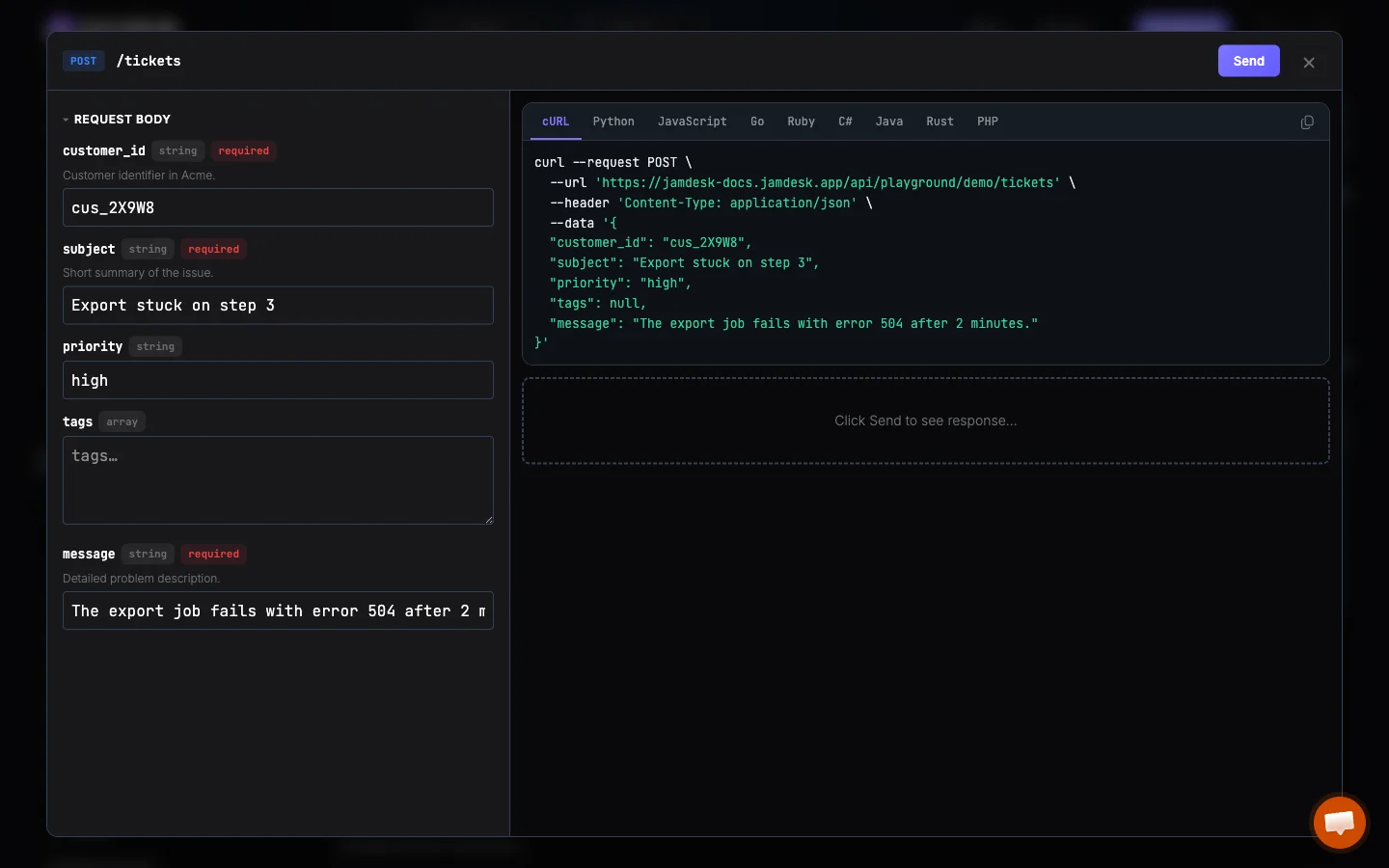This screenshot has height=868, width=1389.
Task: Click the priority input field
Action: tap(278, 380)
